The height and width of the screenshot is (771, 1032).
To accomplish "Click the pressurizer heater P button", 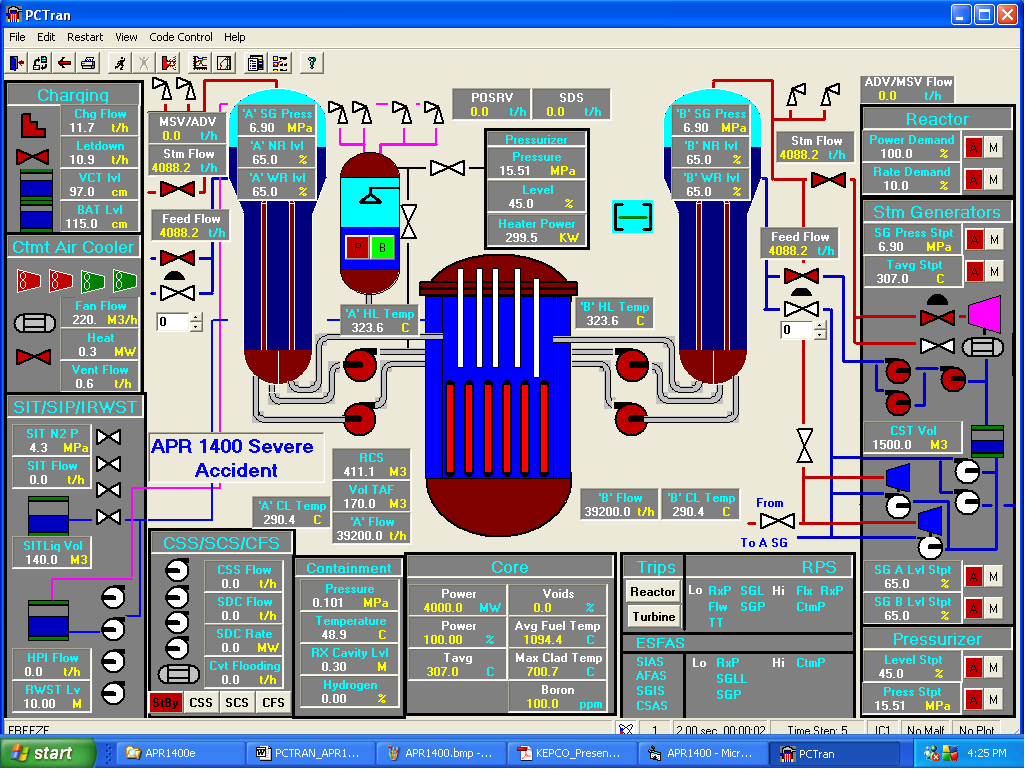I will click(357, 248).
